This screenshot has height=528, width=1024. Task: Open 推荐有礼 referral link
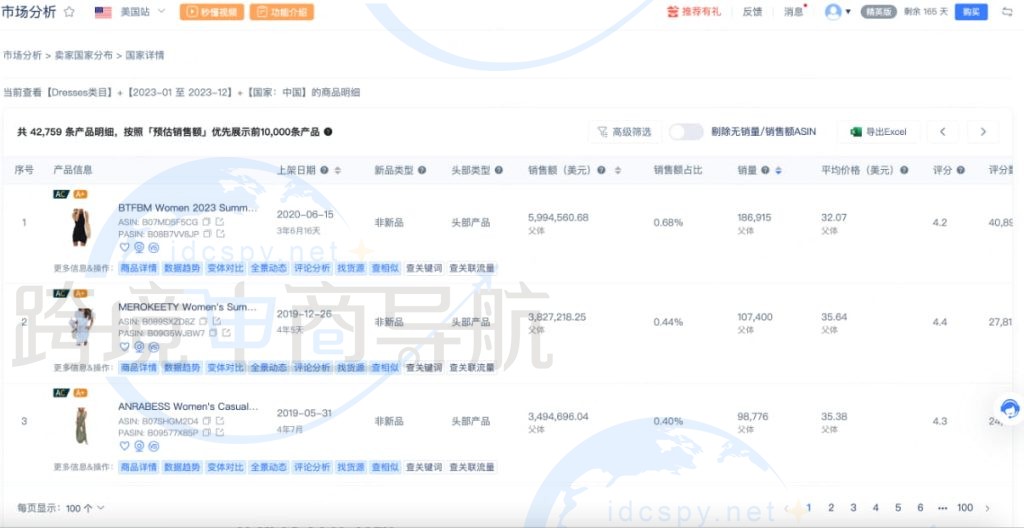point(694,12)
